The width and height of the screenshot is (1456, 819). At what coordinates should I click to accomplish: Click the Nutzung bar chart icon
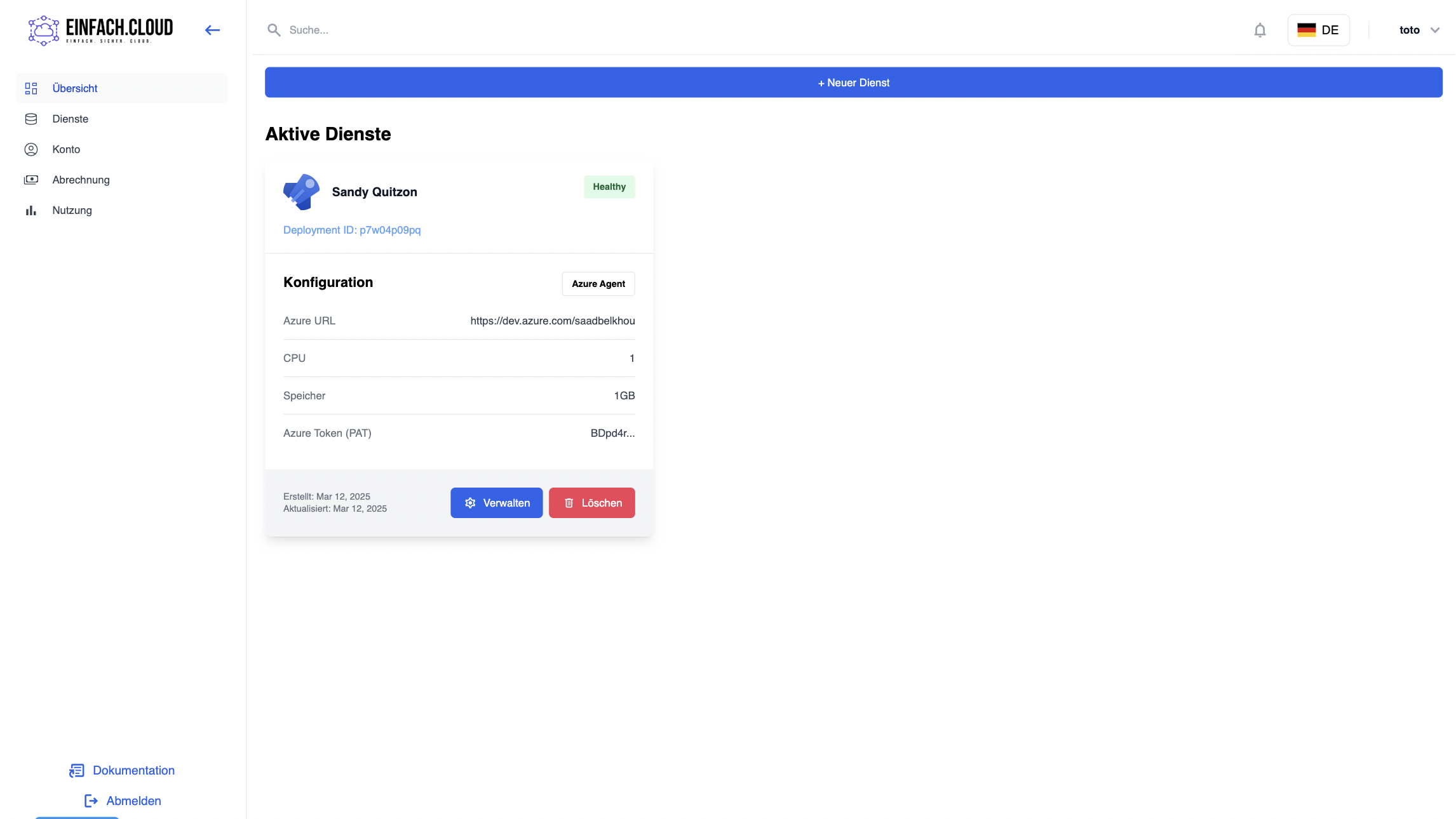[x=31, y=210]
